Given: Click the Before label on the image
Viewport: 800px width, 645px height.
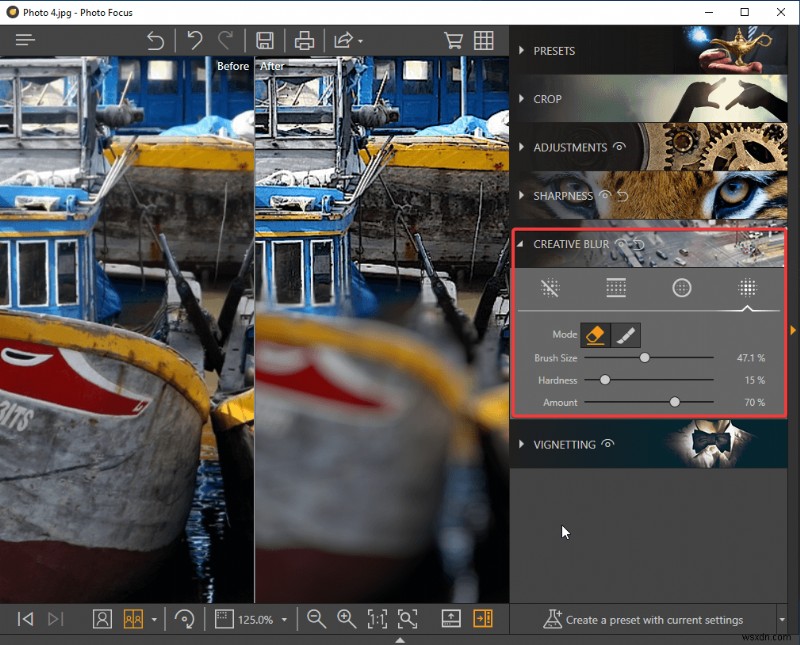Looking at the screenshot, I should point(233,66).
